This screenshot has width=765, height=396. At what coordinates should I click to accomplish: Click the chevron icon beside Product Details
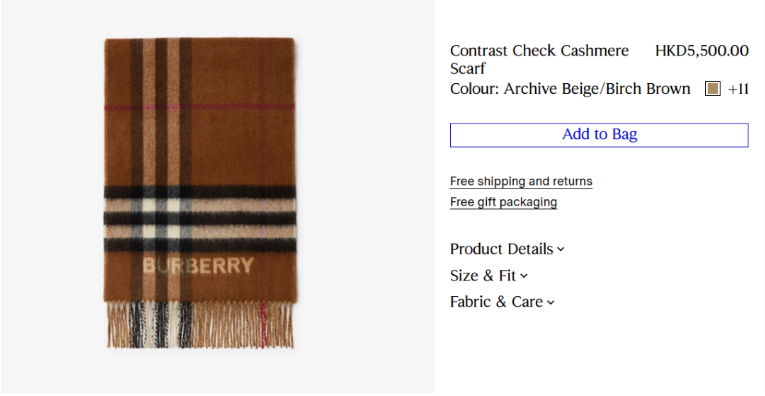tap(561, 249)
